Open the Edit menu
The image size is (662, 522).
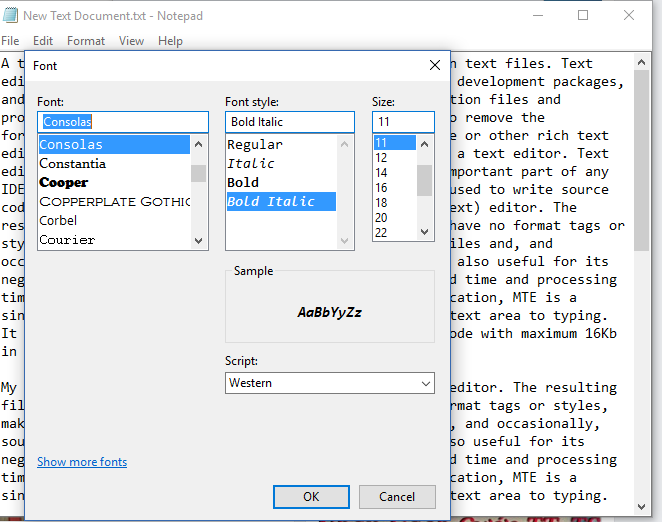point(43,41)
